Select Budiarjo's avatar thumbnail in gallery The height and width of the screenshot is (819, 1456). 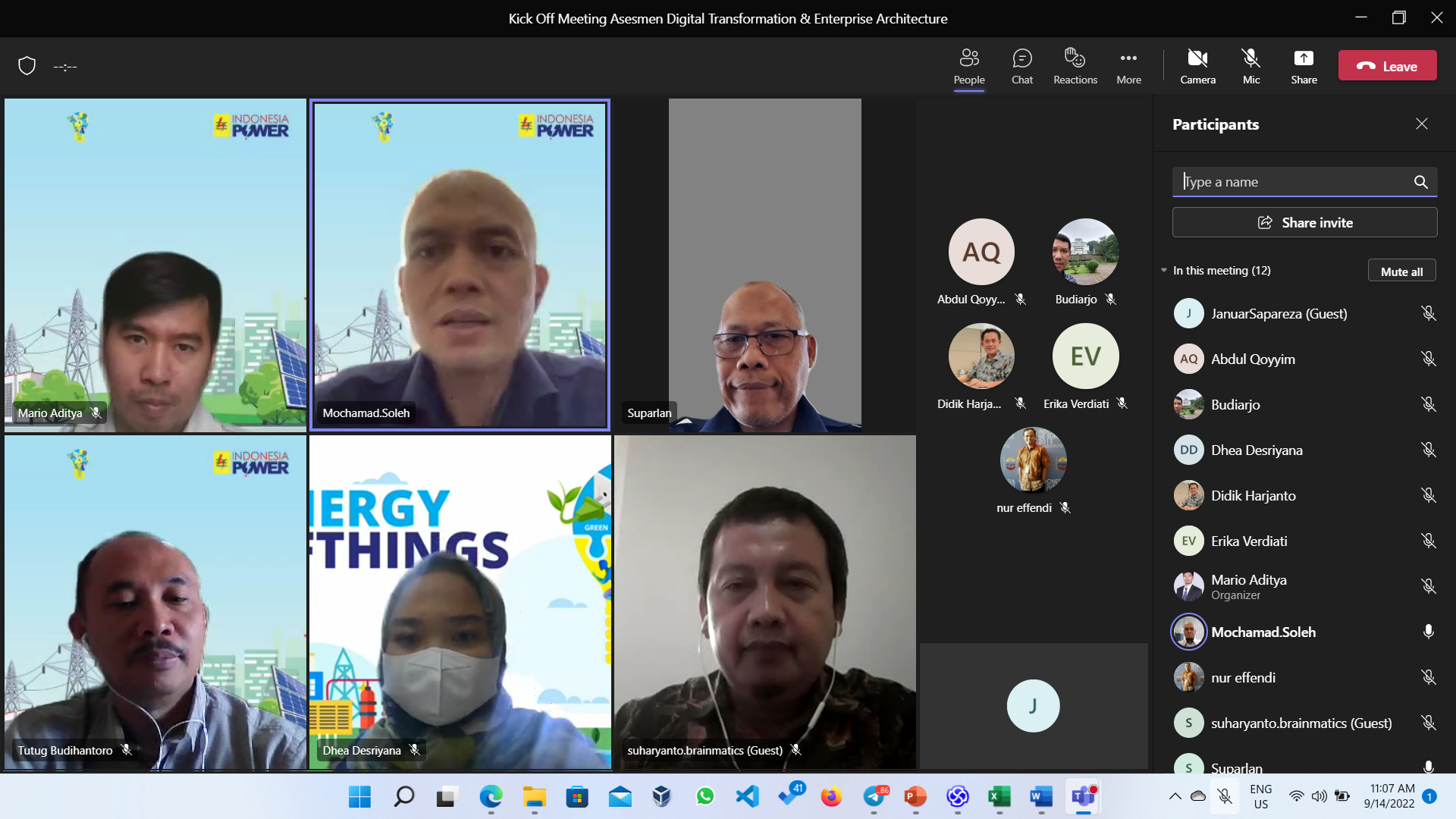1085,252
